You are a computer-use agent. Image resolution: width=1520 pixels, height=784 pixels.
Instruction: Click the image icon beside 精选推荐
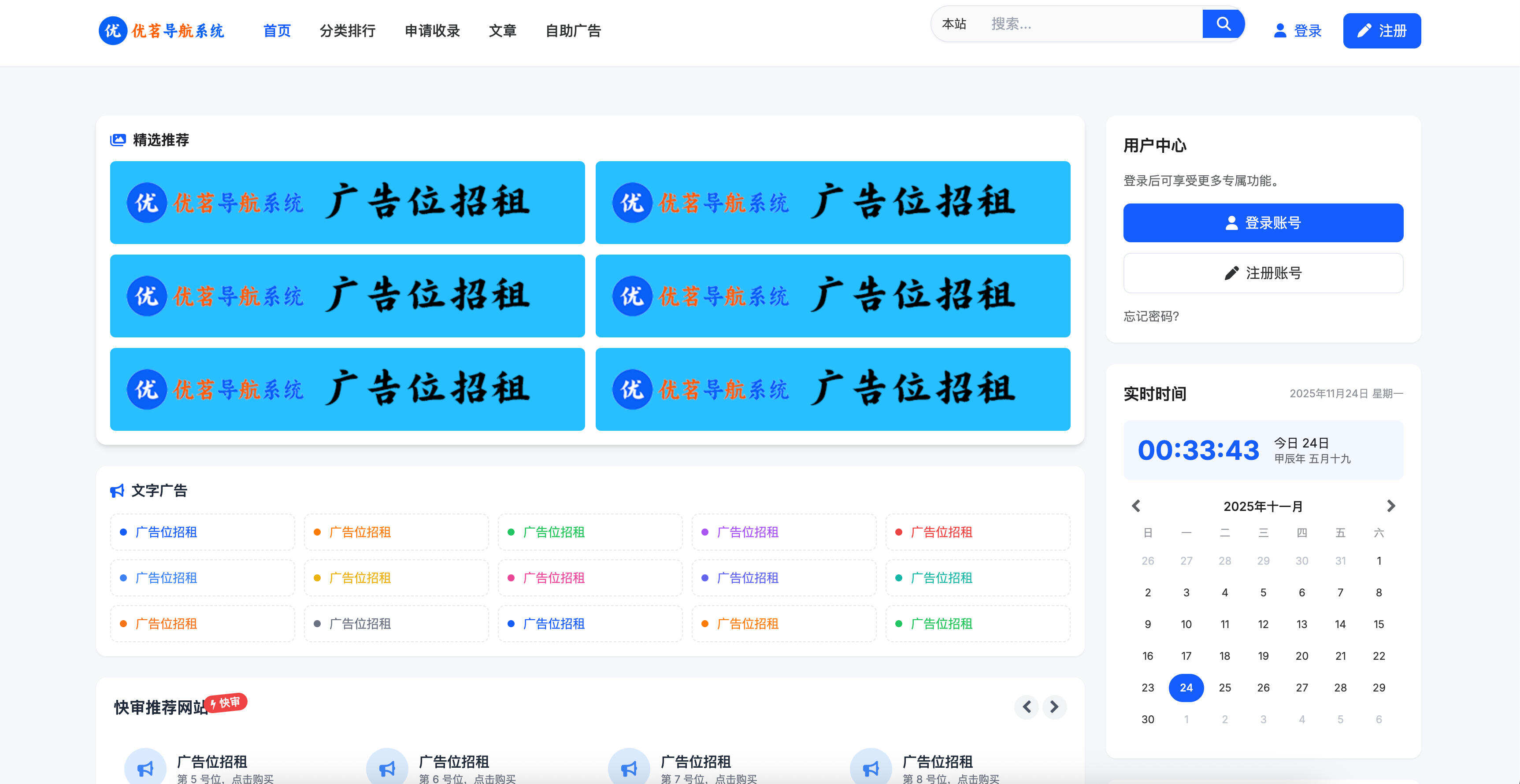118,139
